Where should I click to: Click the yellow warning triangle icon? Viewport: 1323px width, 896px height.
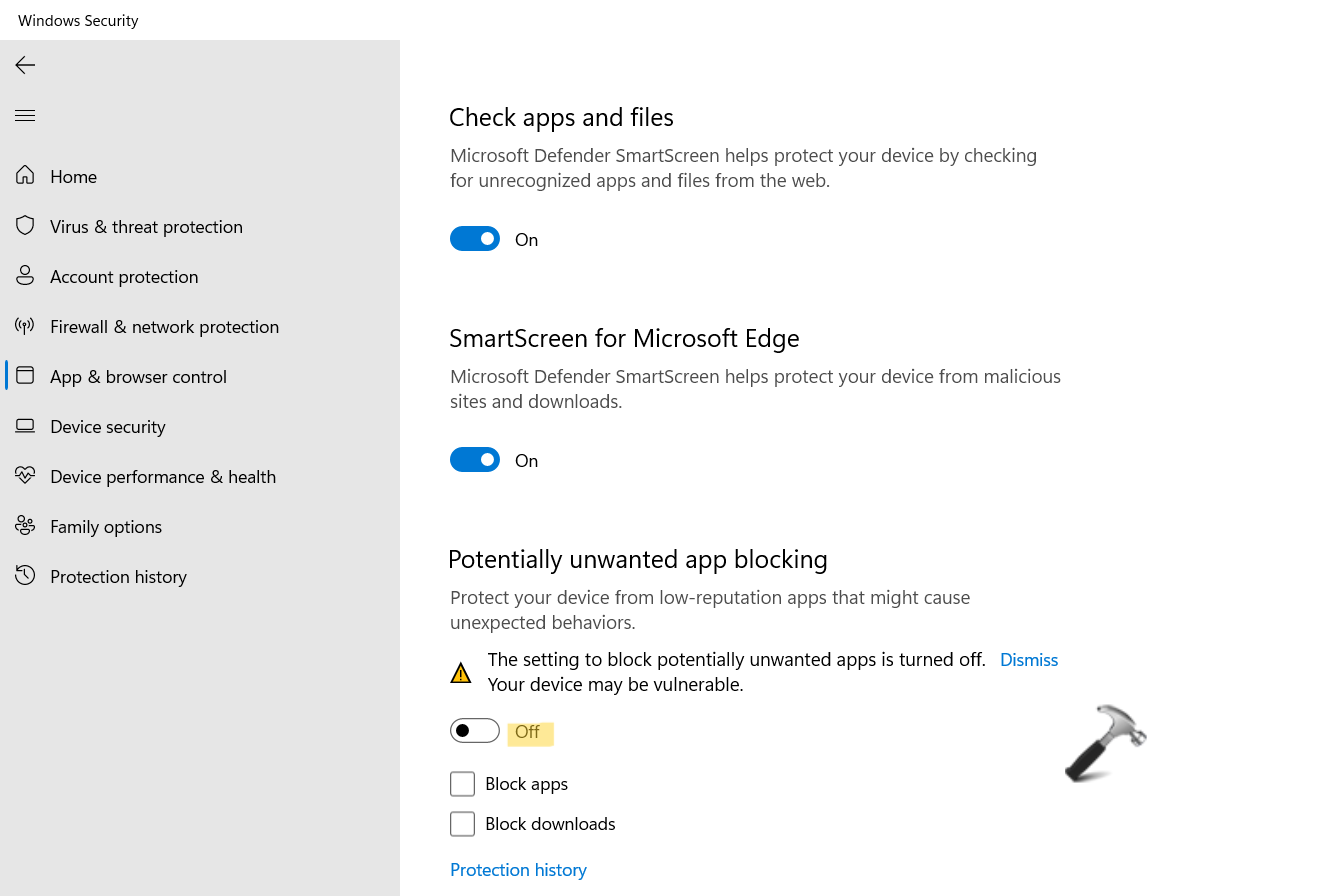tap(461, 673)
